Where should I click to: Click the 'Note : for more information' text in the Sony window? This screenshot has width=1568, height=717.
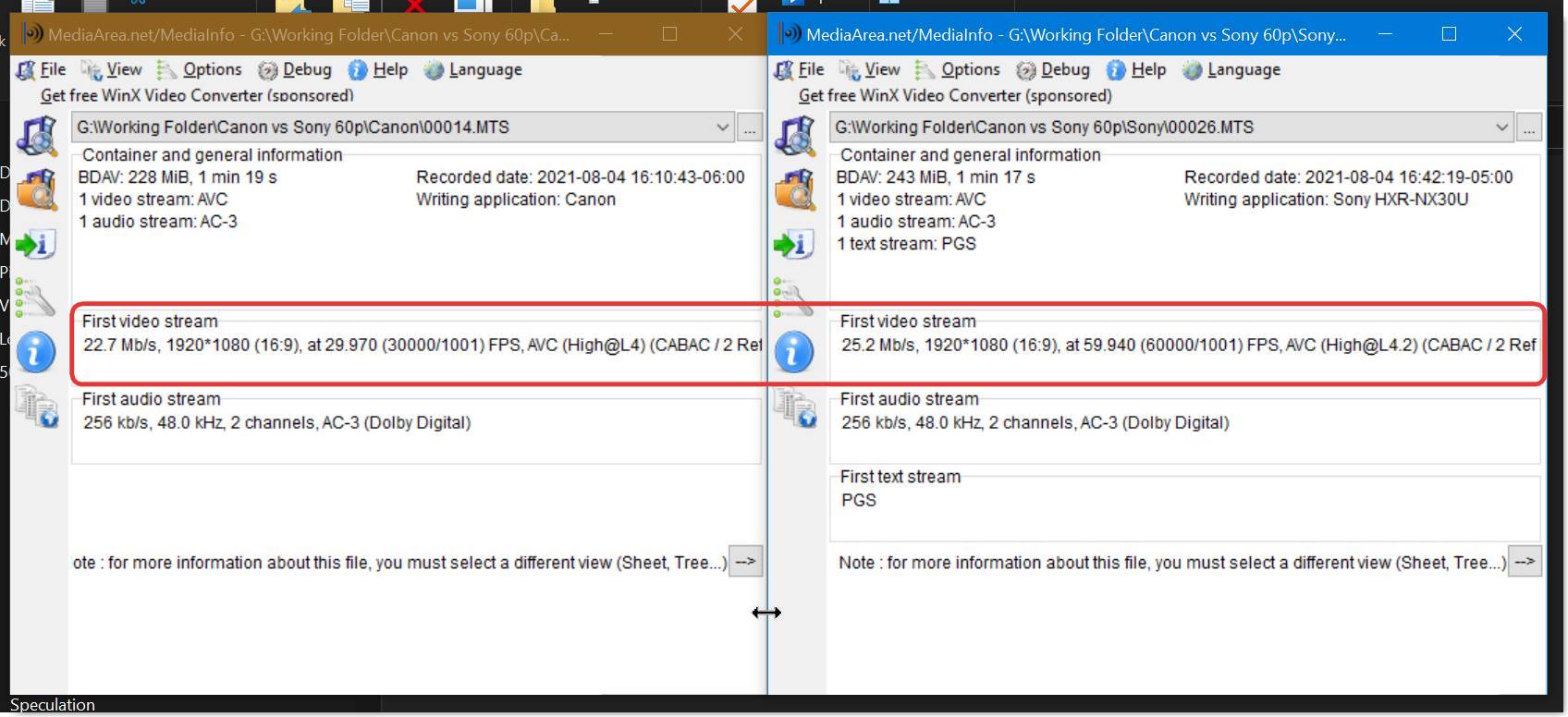(1172, 563)
